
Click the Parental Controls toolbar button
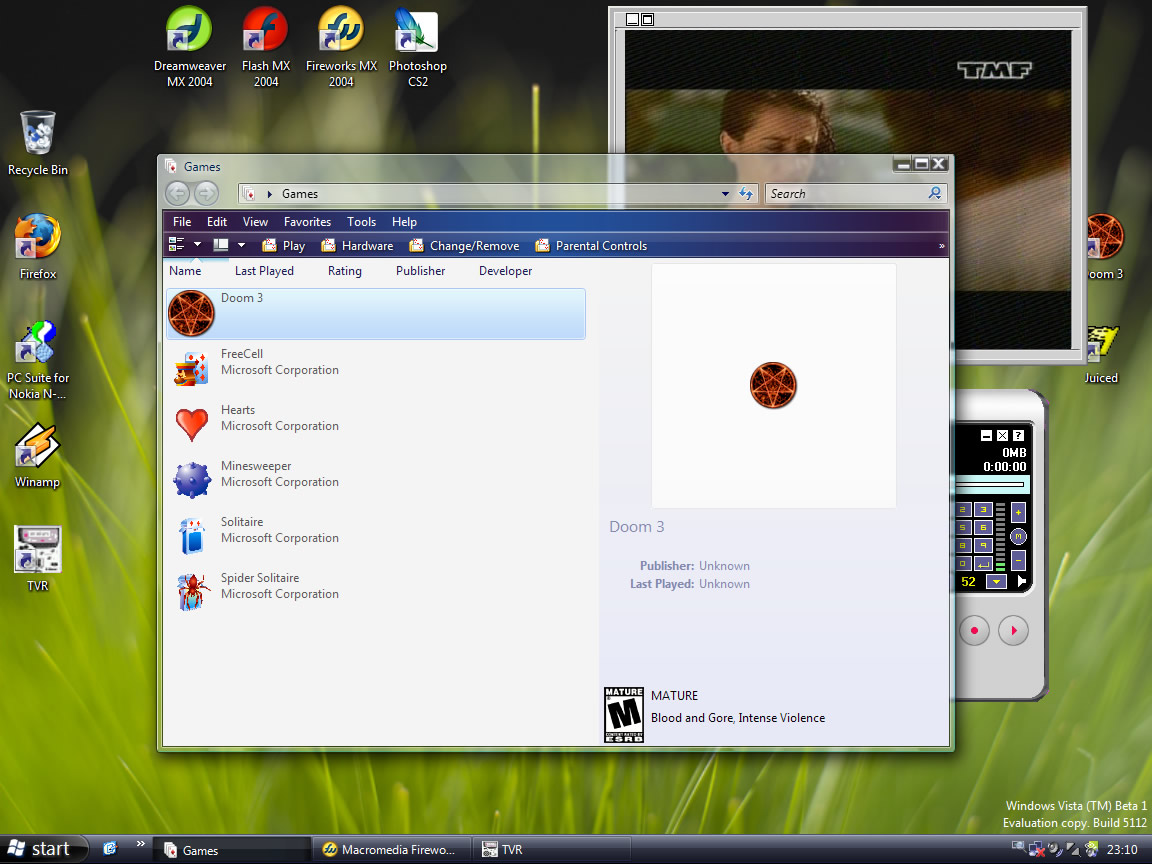591,246
